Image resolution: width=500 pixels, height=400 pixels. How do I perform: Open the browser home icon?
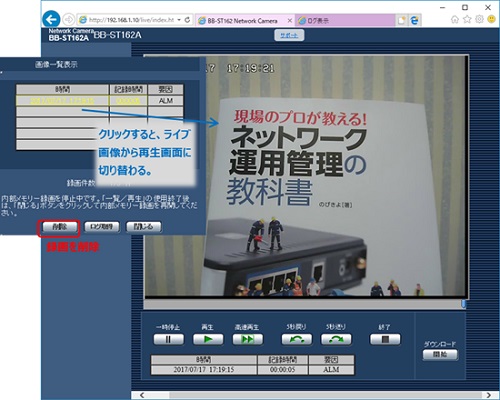pos(455,19)
